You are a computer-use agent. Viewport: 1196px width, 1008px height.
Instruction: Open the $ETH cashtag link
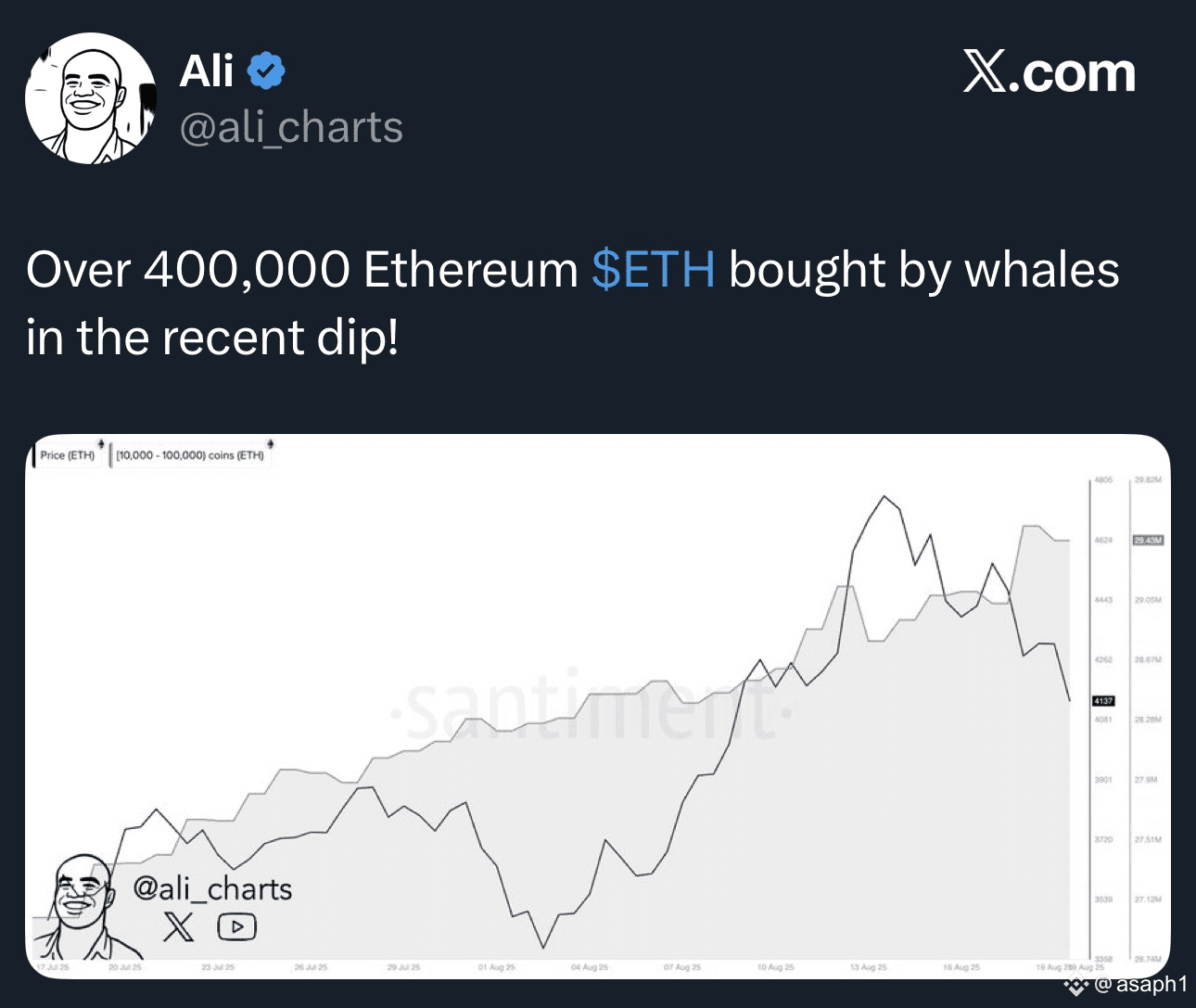coord(654,270)
